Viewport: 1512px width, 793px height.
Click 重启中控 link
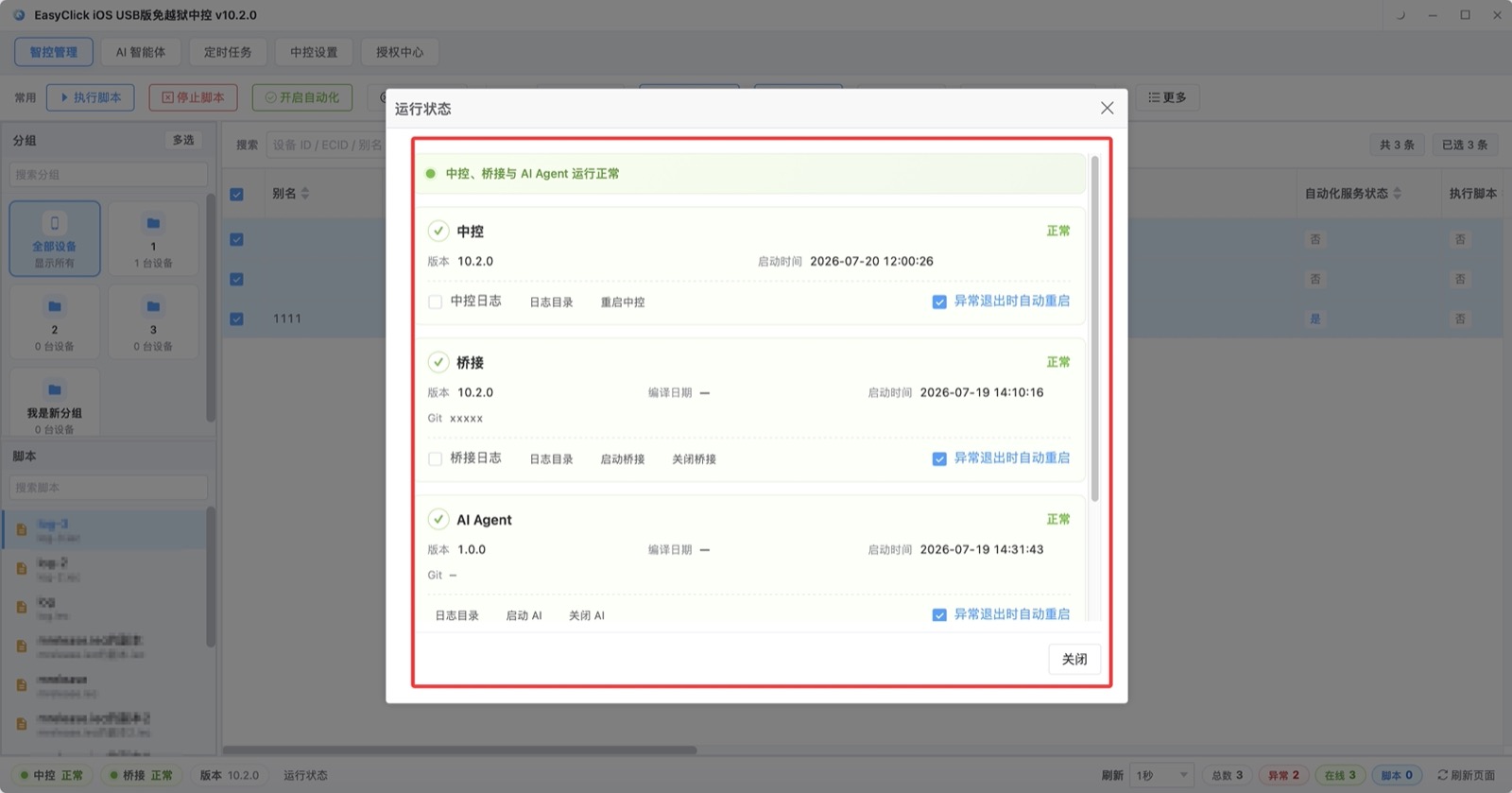[x=623, y=302]
